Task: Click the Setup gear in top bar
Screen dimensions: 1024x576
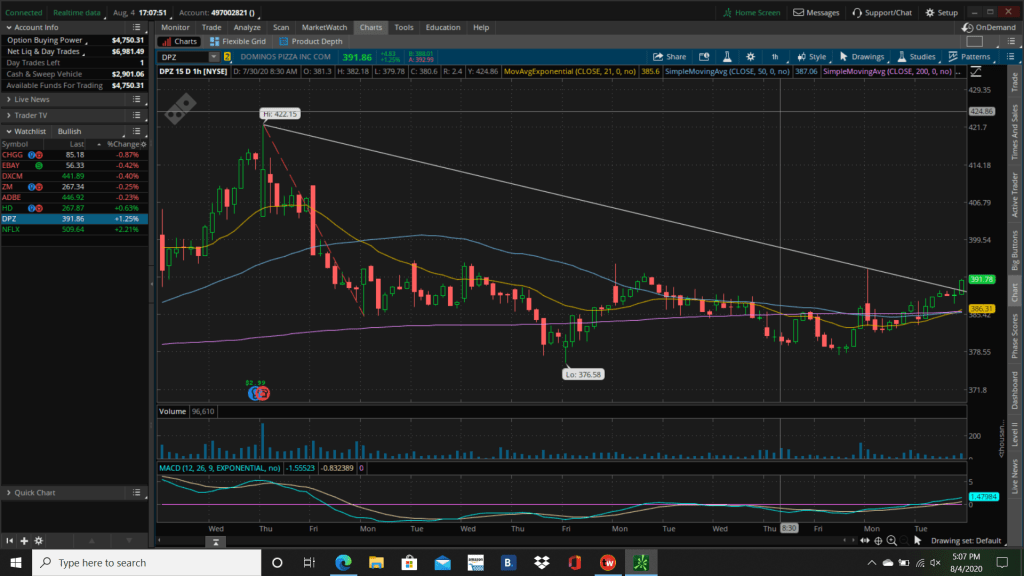Action: click(941, 13)
